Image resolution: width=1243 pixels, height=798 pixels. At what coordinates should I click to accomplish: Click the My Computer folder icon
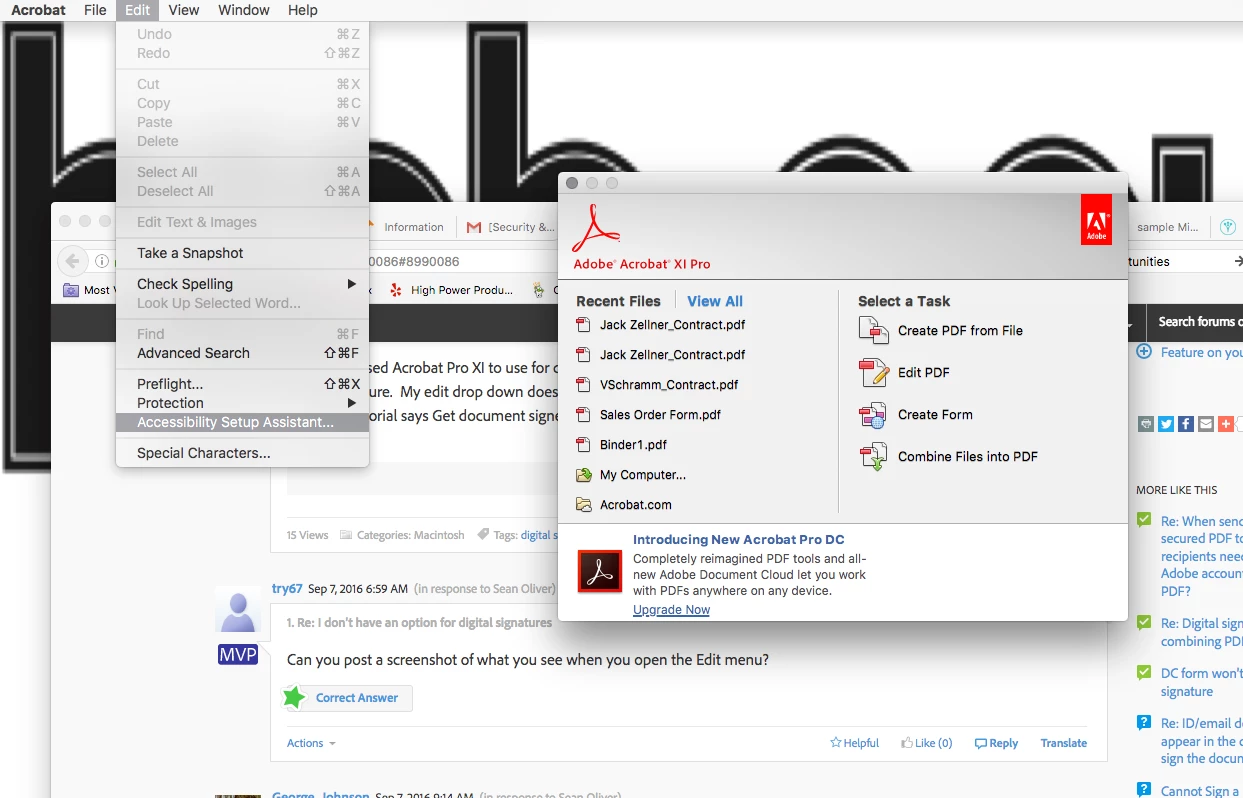pos(584,475)
